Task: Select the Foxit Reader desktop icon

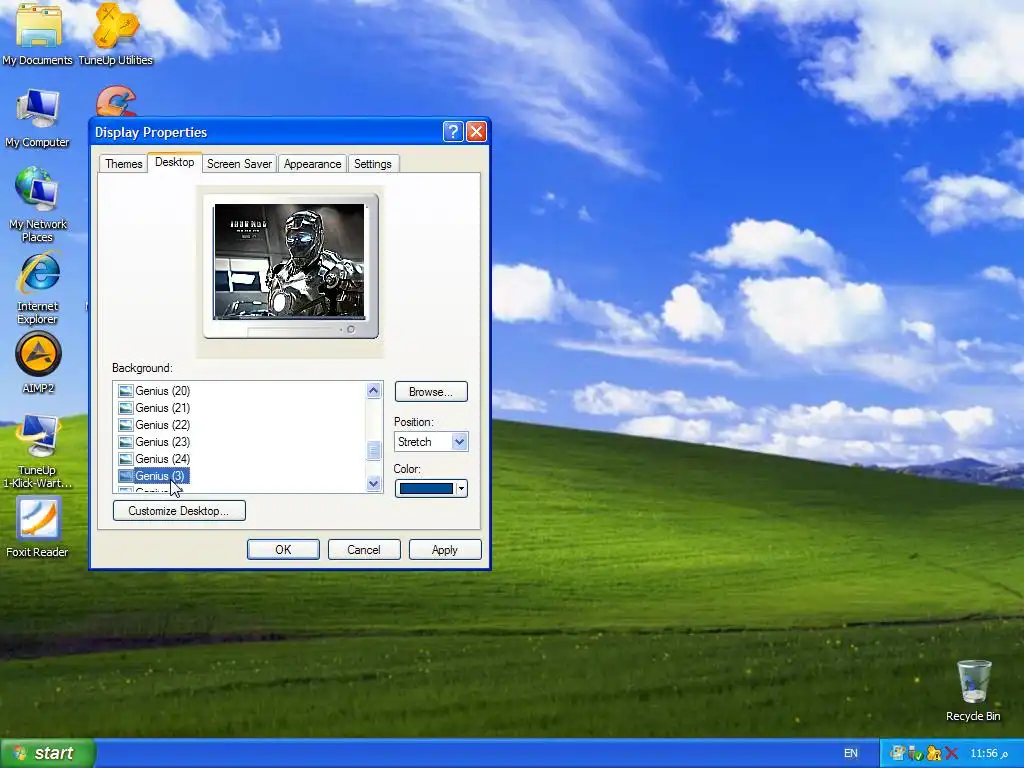Action: (37, 527)
